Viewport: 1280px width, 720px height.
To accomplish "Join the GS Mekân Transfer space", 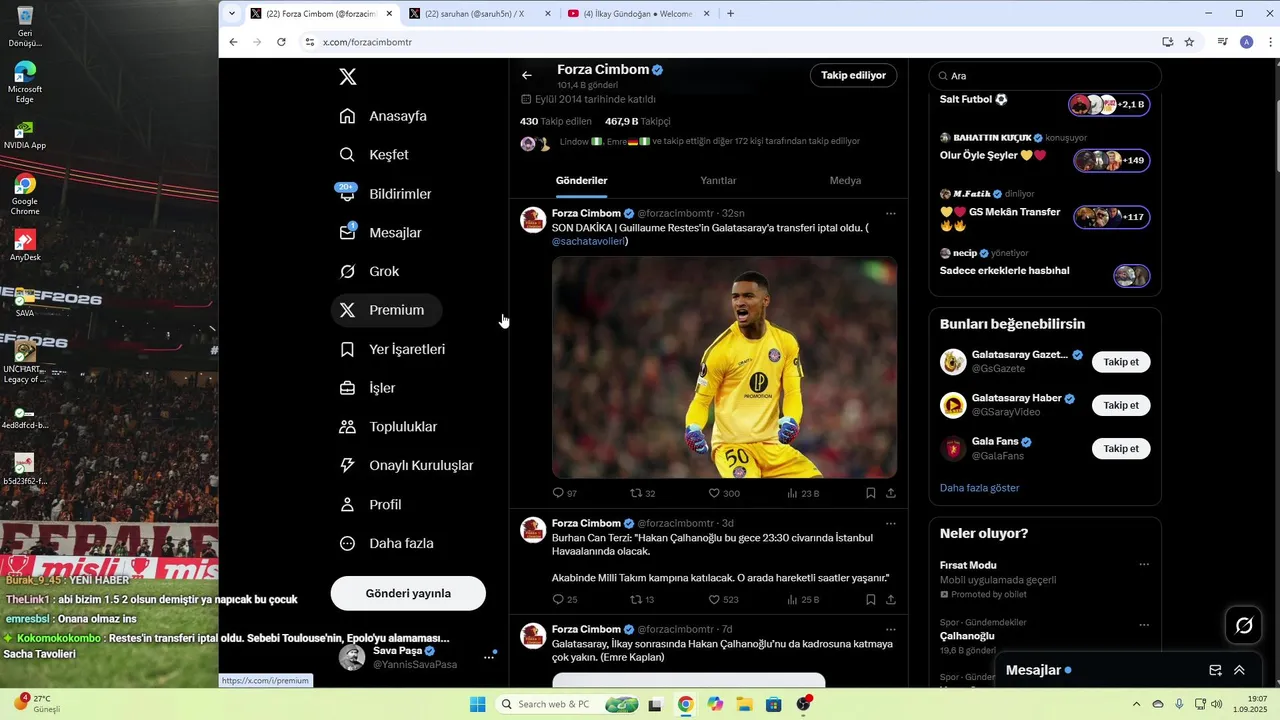I will tap(1112, 217).
